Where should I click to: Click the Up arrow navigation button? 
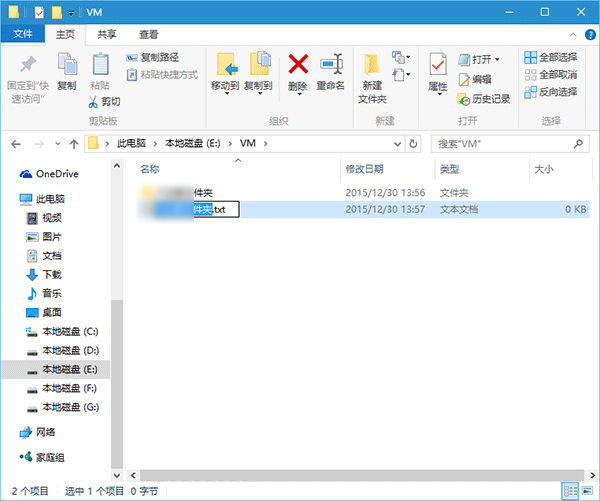click(x=74, y=144)
